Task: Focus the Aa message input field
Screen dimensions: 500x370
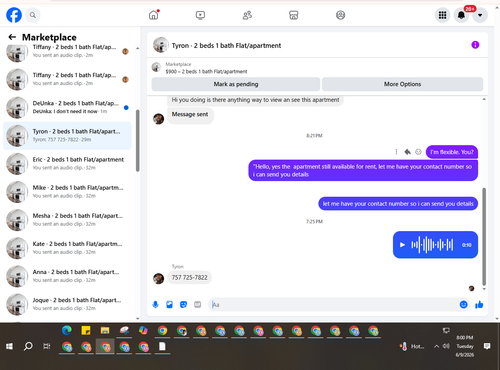Action: 333,305
